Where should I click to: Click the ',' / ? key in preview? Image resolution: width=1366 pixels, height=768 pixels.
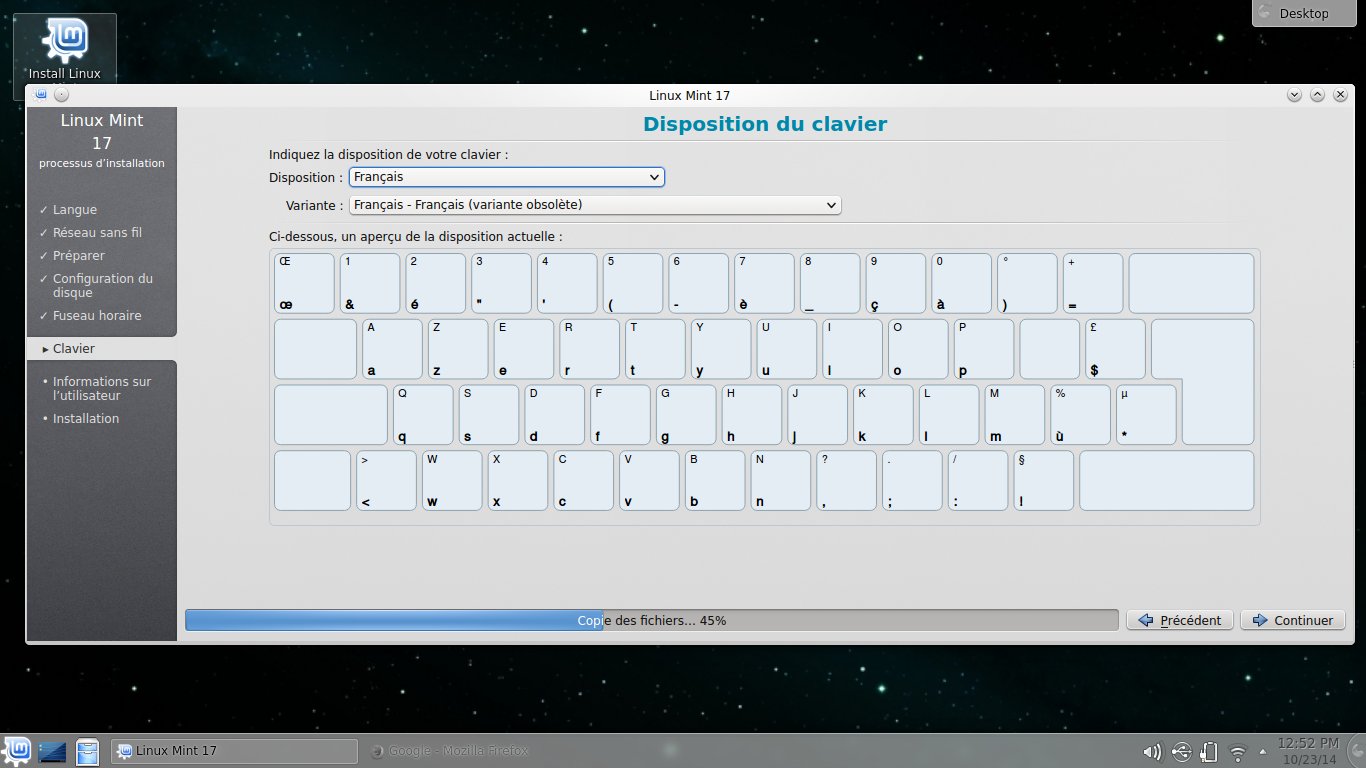(847, 481)
